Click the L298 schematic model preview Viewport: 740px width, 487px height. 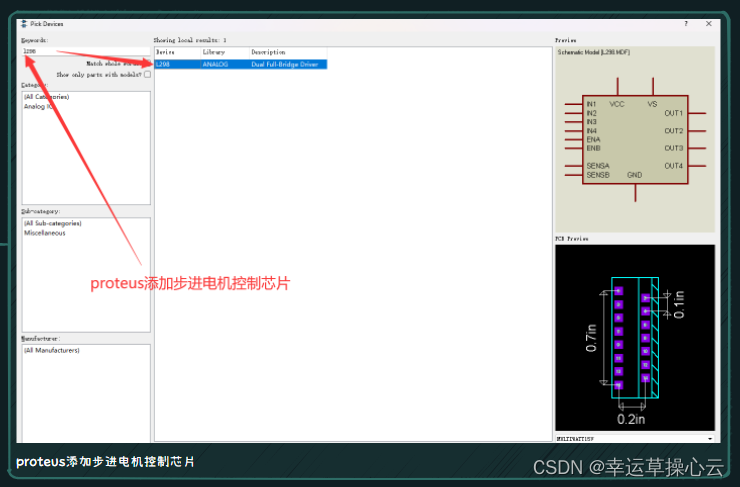click(635, 139)
